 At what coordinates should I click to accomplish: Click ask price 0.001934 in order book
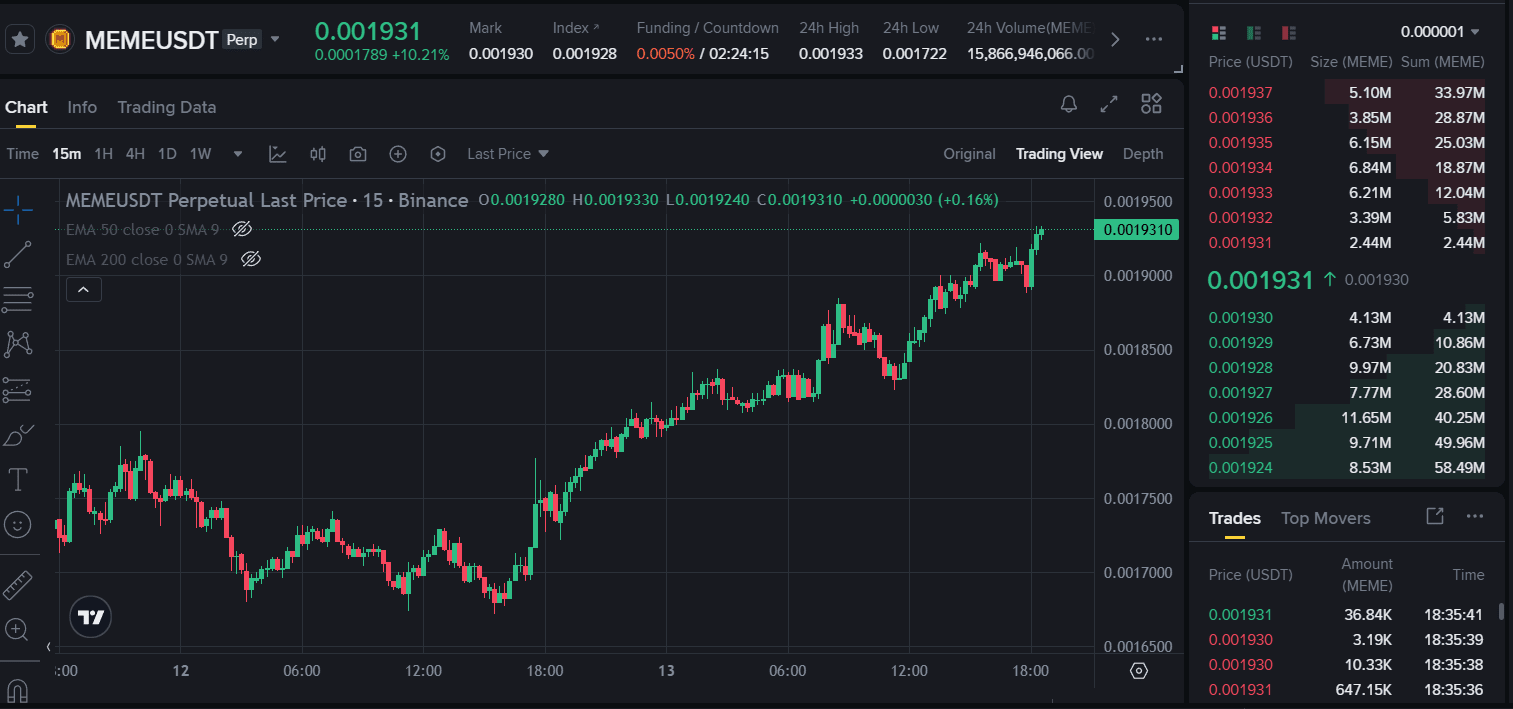pos(1241,168)
